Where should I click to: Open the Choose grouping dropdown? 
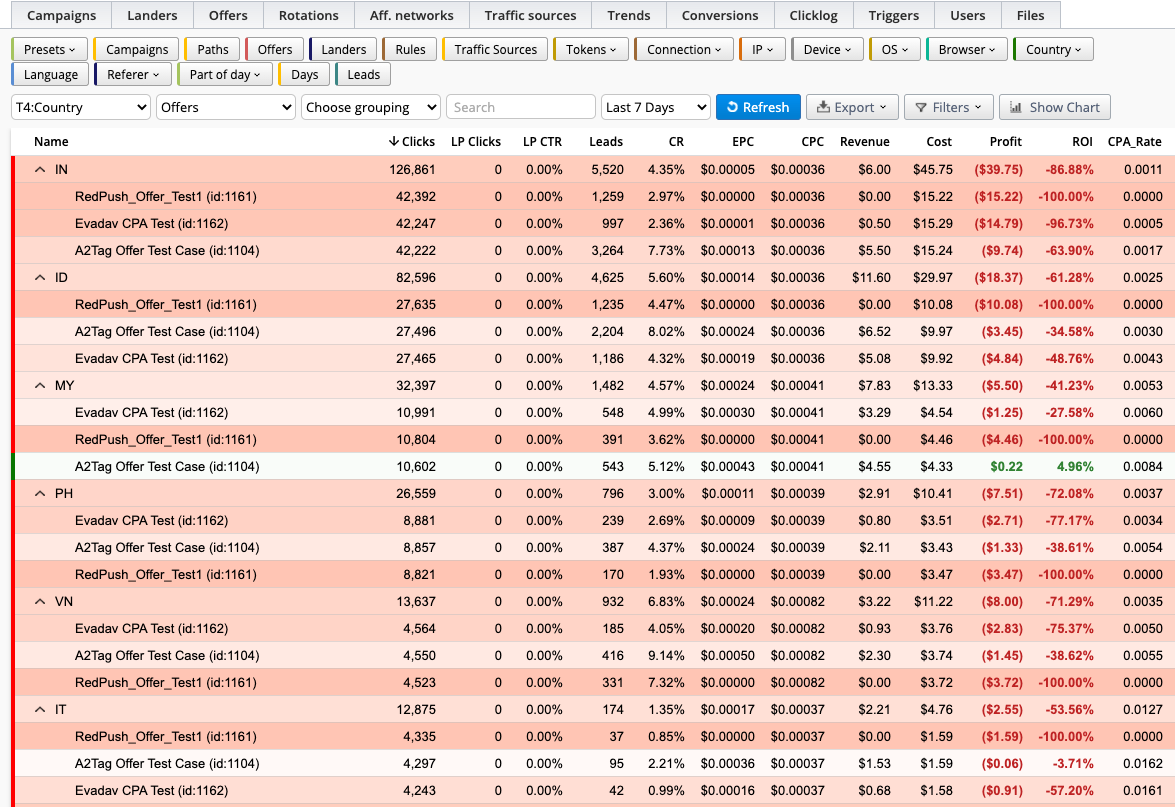[x=371, y=107]
